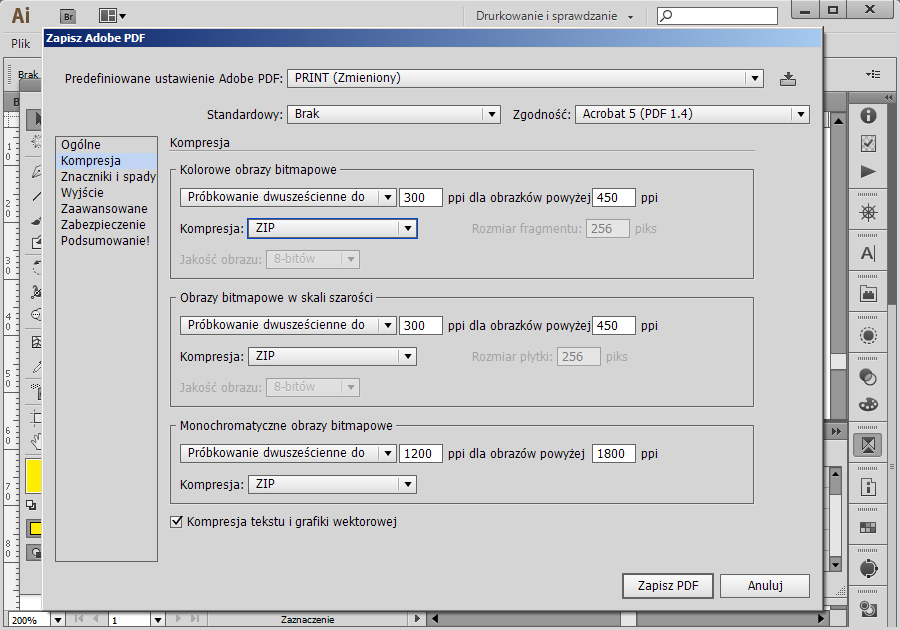Select the Hand tool in the toolbox
This screenshot has height=630, width=900.
click(x=36, y=441)
